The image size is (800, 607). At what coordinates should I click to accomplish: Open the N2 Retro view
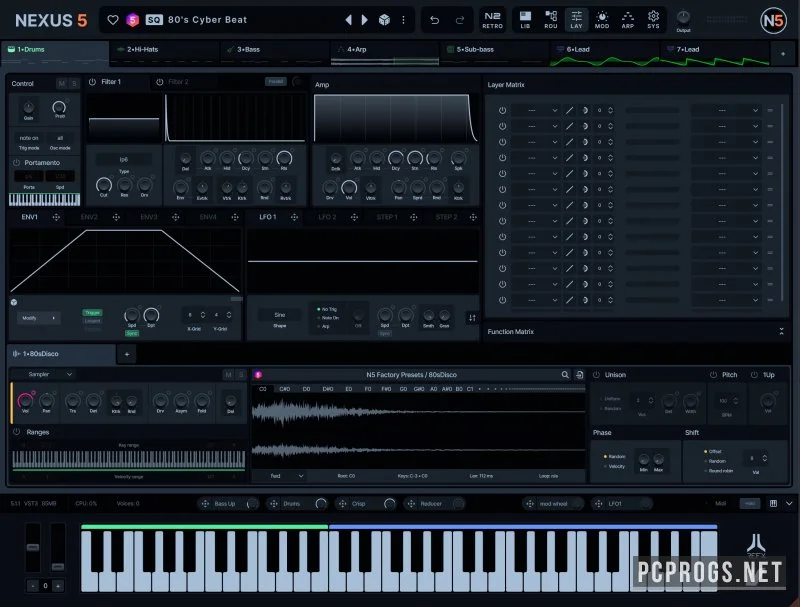coord(492,20)
